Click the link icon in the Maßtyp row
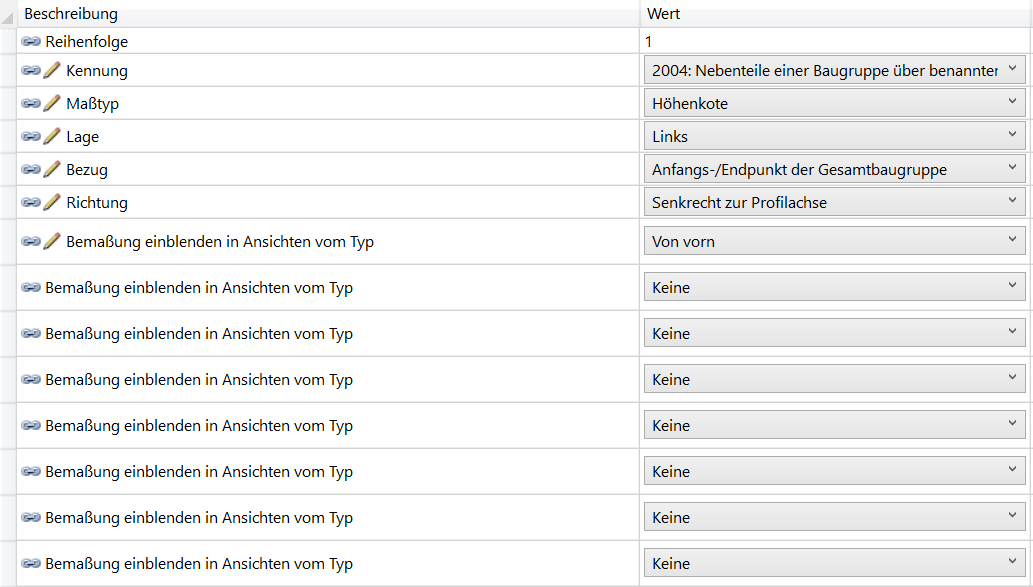The image size is (1033, 587). coord(31,103)
